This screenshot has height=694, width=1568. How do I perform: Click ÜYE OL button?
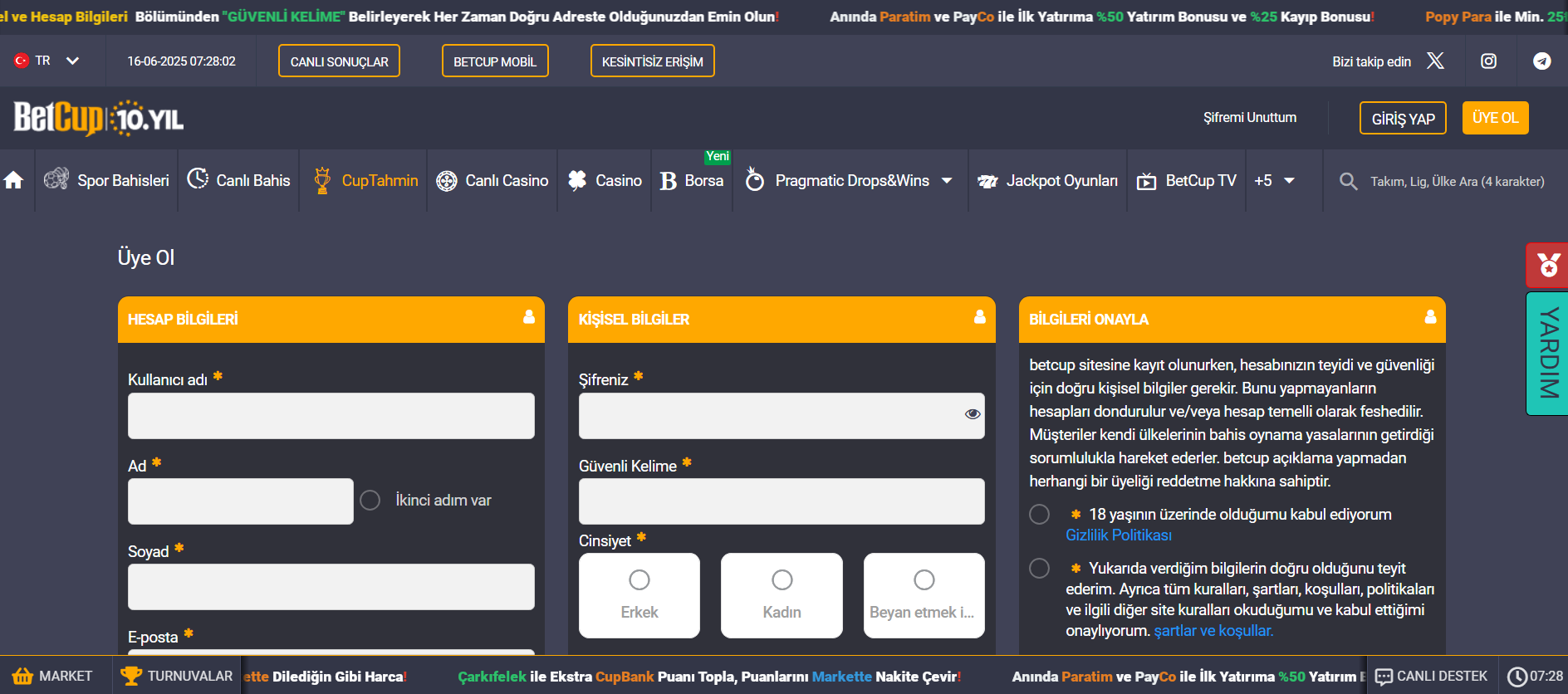point(1495,117)
